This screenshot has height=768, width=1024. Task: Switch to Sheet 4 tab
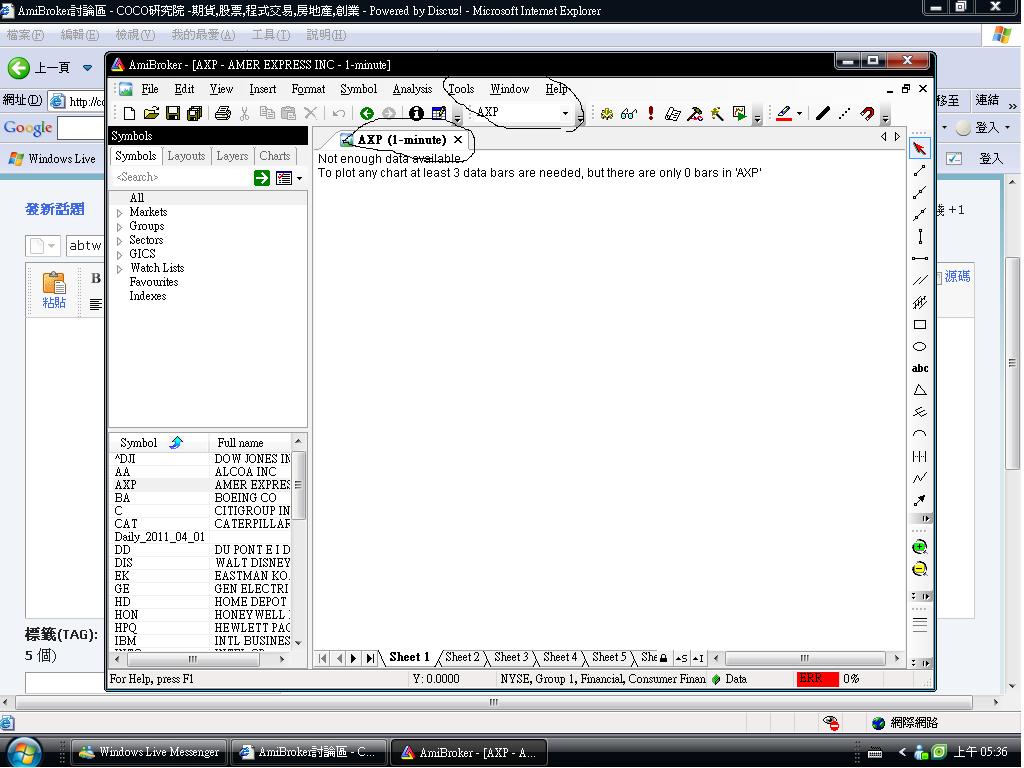coord(560,658)
